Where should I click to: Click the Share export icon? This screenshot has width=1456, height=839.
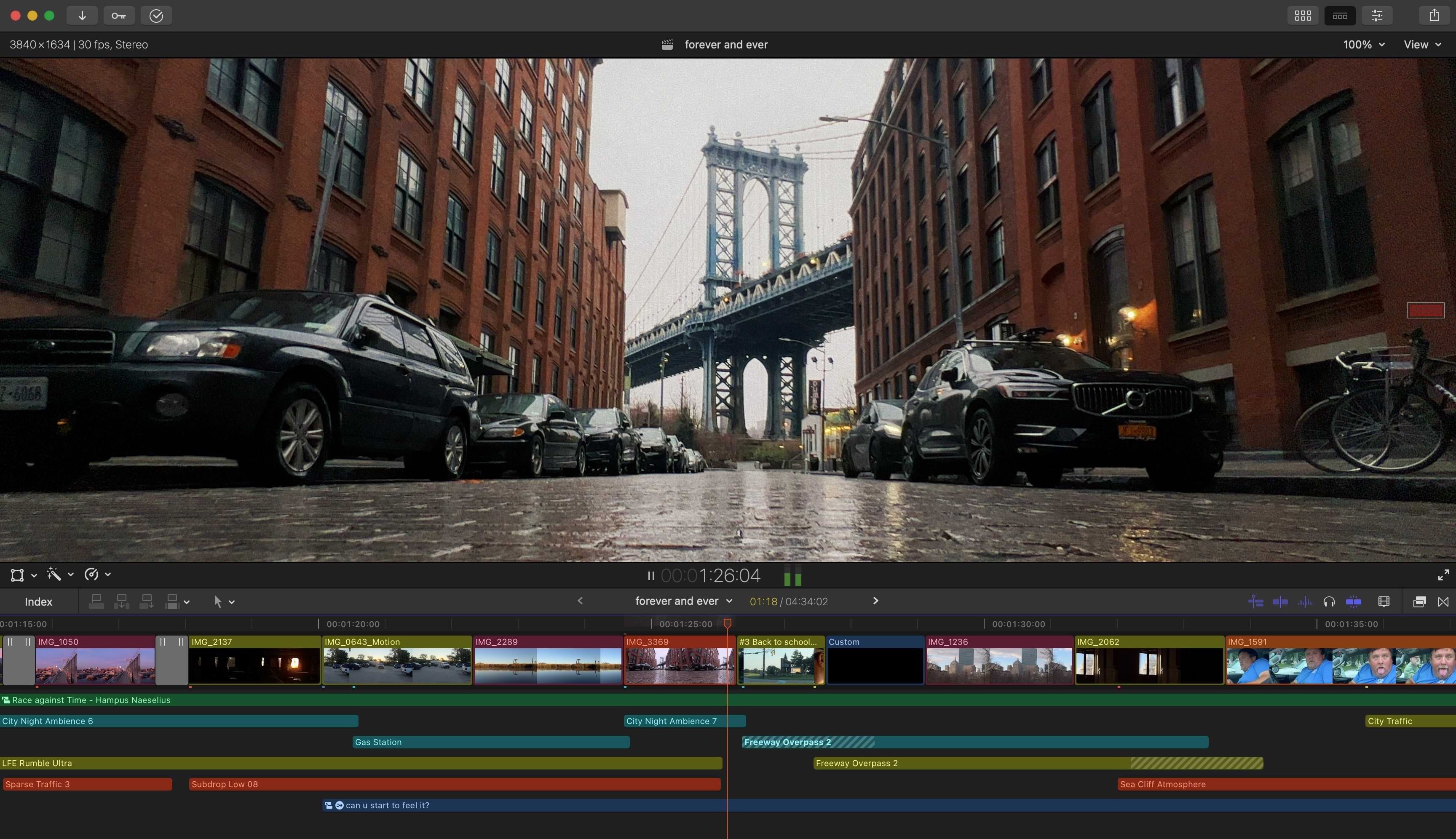[x=1434, y=16]
